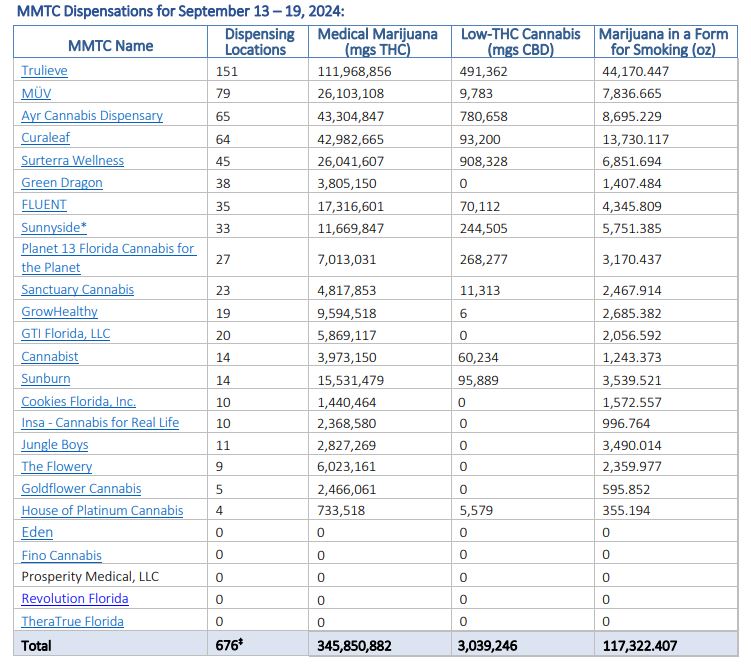Click the Sanctuary Cannabis link
The image size is (751, 669).
(x=78, y=289)
